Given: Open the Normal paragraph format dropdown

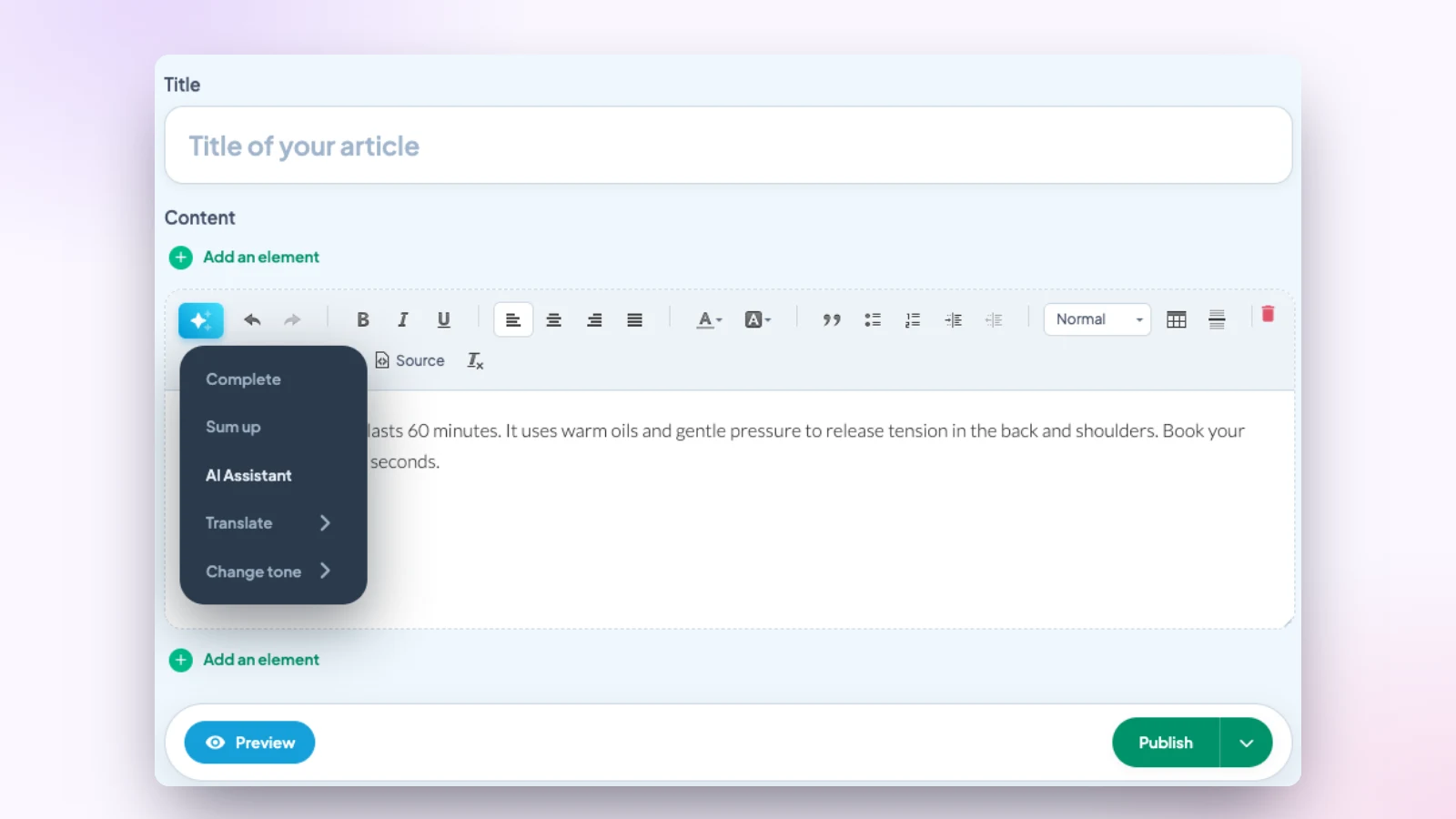Looking at the screenshot, I should coord(1097,319).
